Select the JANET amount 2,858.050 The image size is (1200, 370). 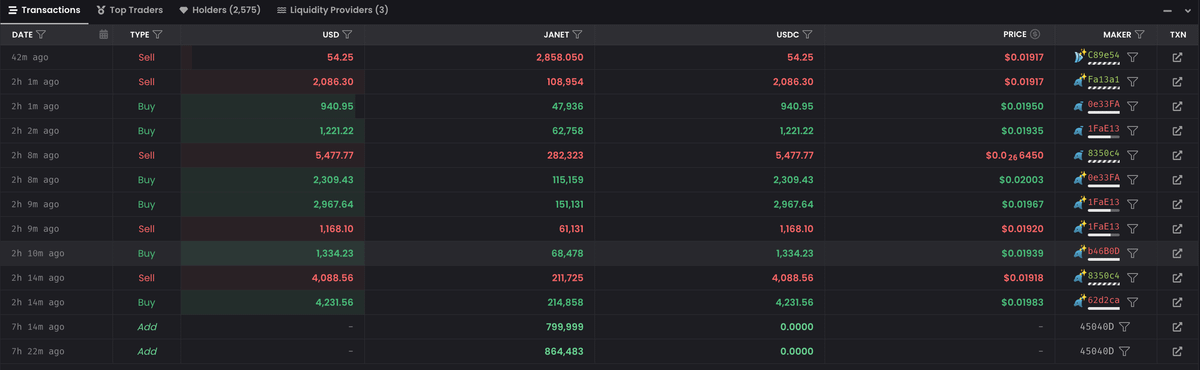click(x=560, y=58)
